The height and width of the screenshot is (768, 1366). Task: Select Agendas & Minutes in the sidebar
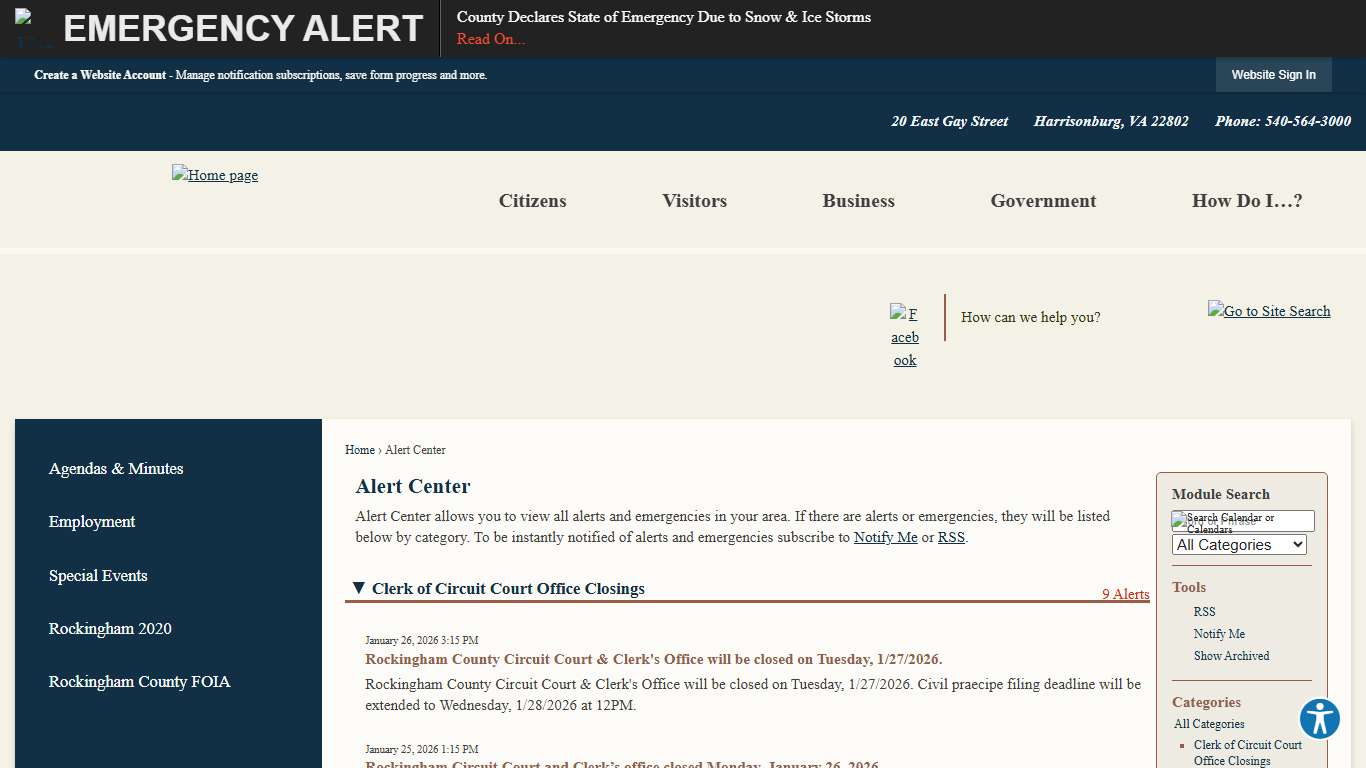116,468
